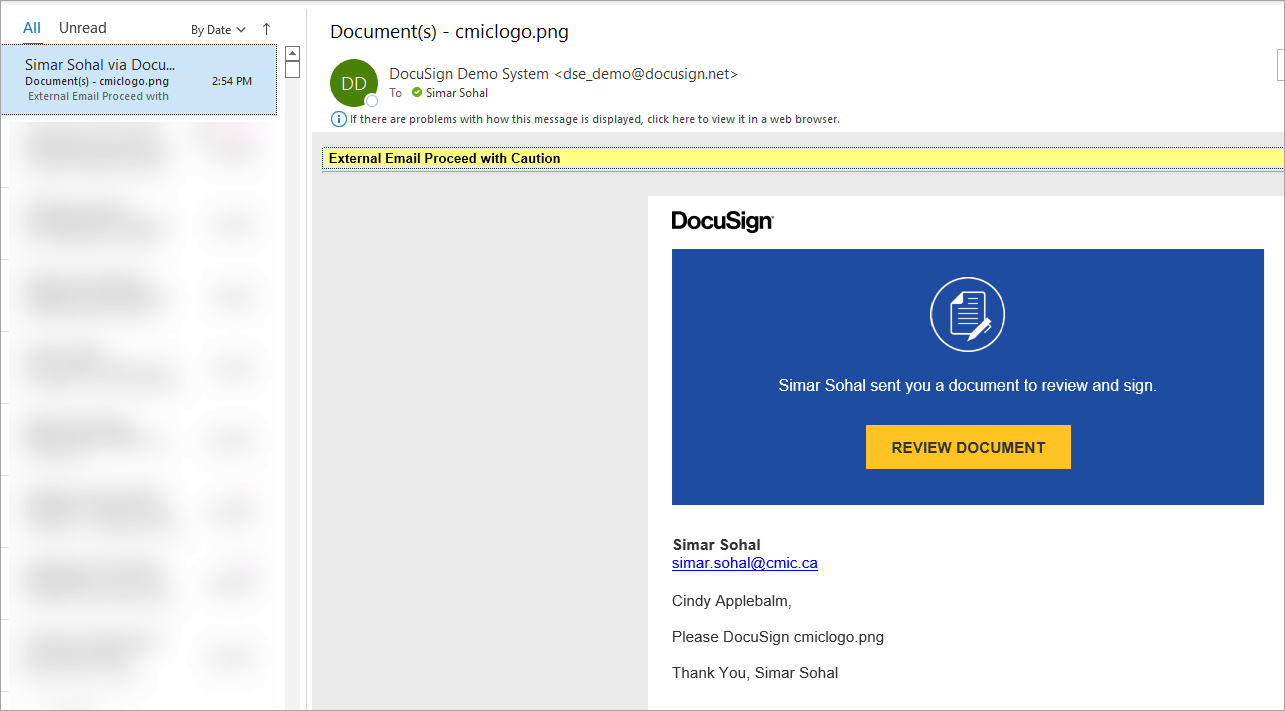Open the simar.sohal@cmic.ca email link
1285x711 pixels.
[745, 563]
